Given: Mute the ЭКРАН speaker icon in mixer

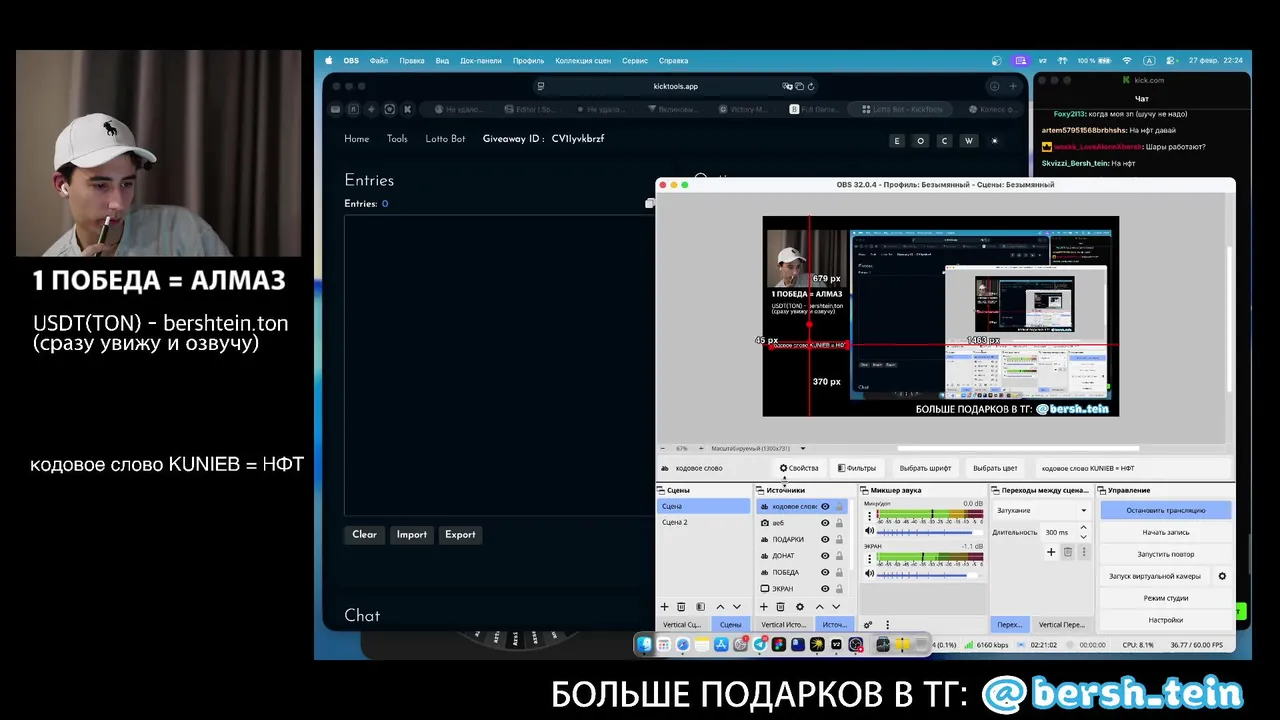Looking at the screenshot, I should (x=869, y=574).
